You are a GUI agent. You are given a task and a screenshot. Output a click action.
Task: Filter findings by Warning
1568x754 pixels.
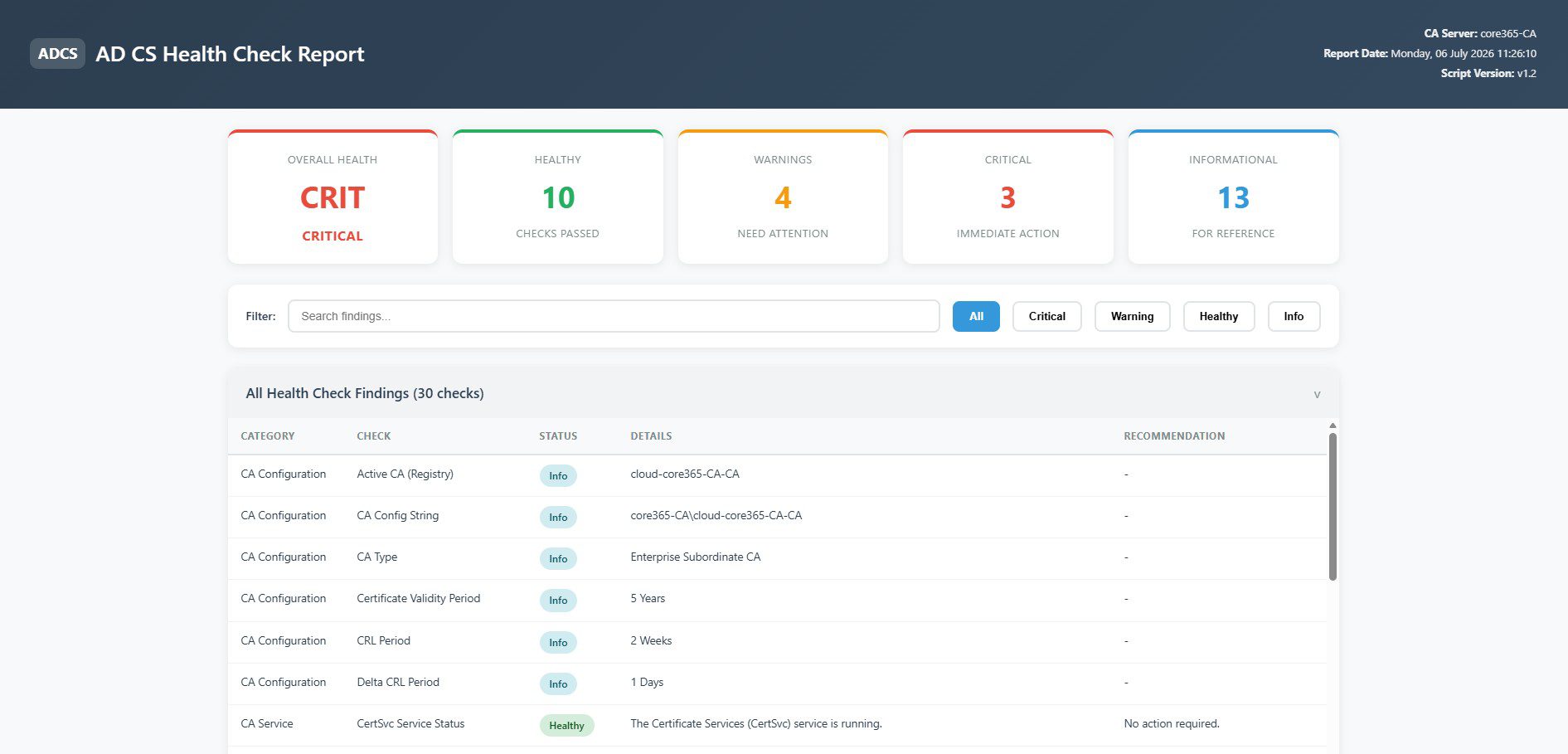click(x=1132, y=316)
